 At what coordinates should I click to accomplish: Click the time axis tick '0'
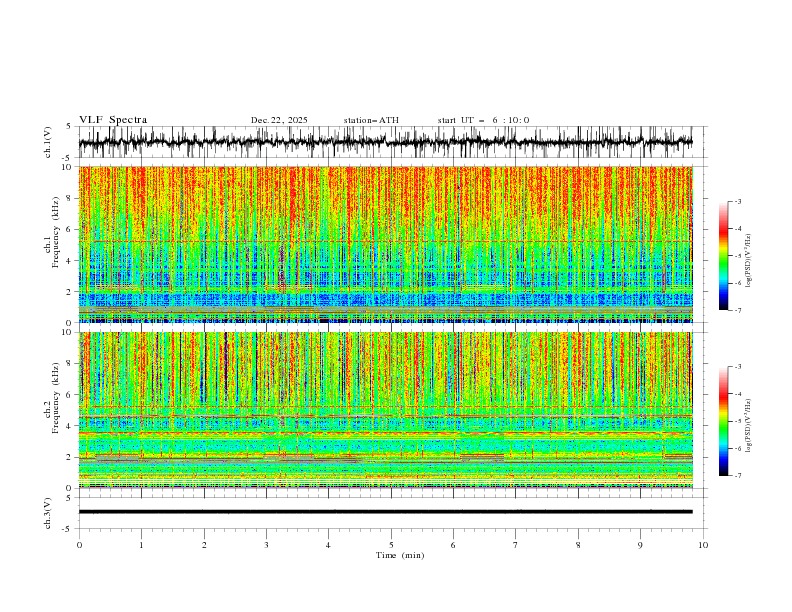point(79,545)
